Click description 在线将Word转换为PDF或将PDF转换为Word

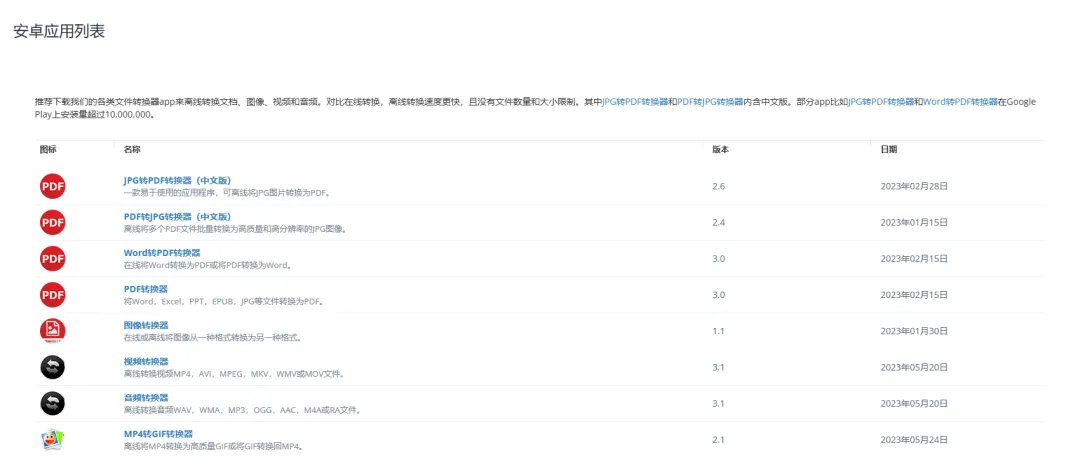tap(207, 265)
